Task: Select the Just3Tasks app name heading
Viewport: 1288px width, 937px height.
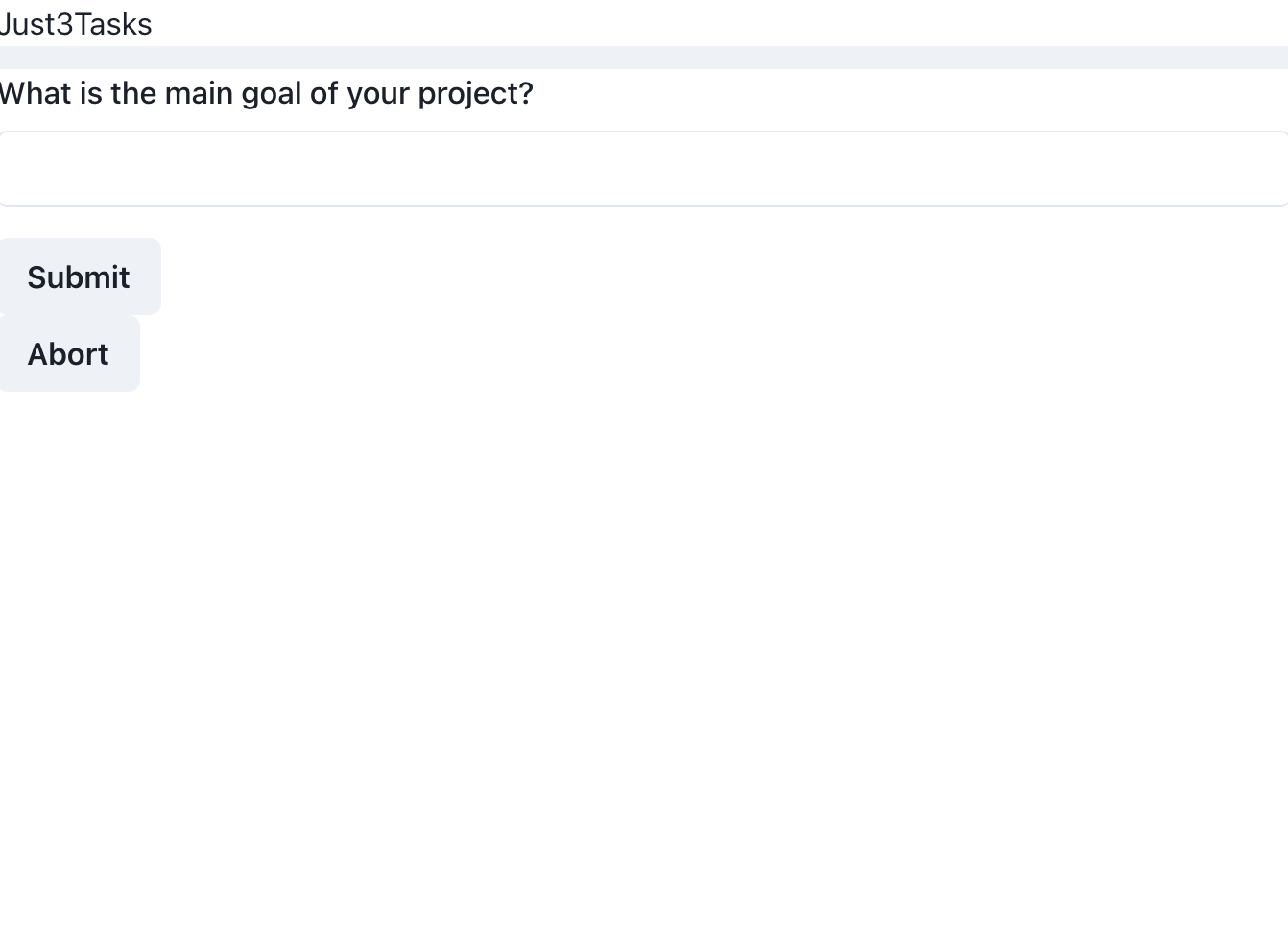Action: coord(76,23)
